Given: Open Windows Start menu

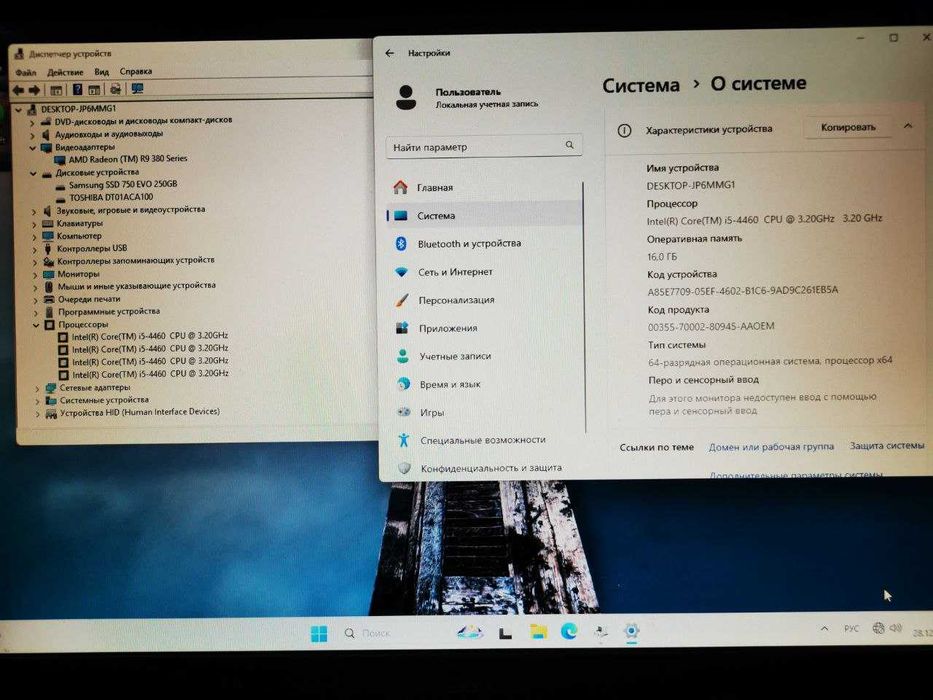Looking at the screenshot, I should (x=319, y=634).
